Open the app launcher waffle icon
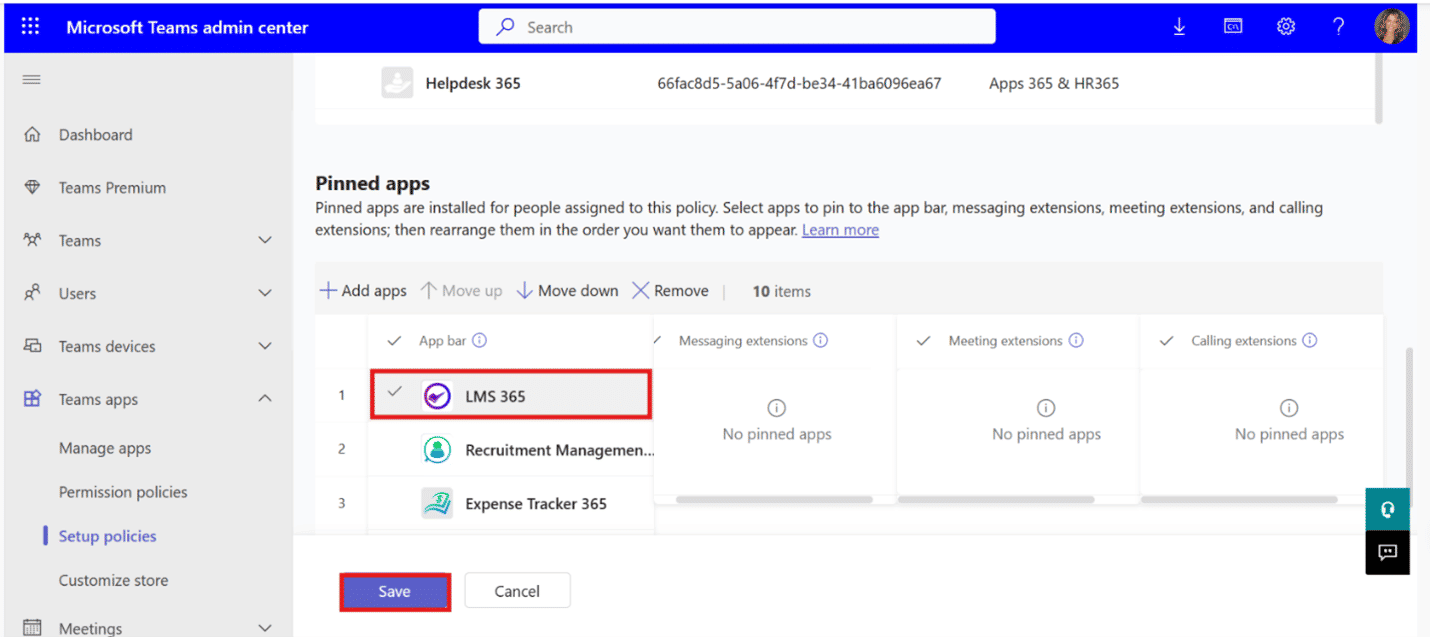Screen dimensions: 1430x637 (x=30, y=27)
